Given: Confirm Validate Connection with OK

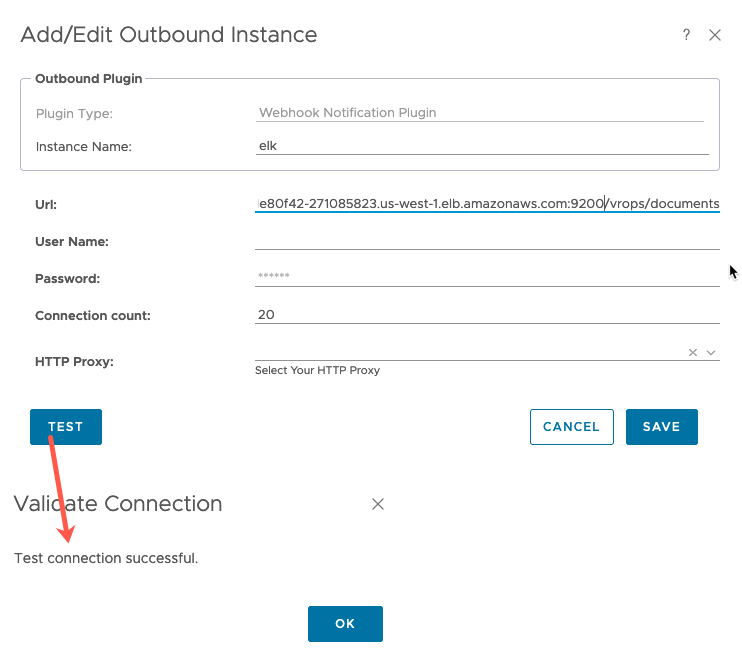Looking at the screenshot, I should click(x=345, y=624).
